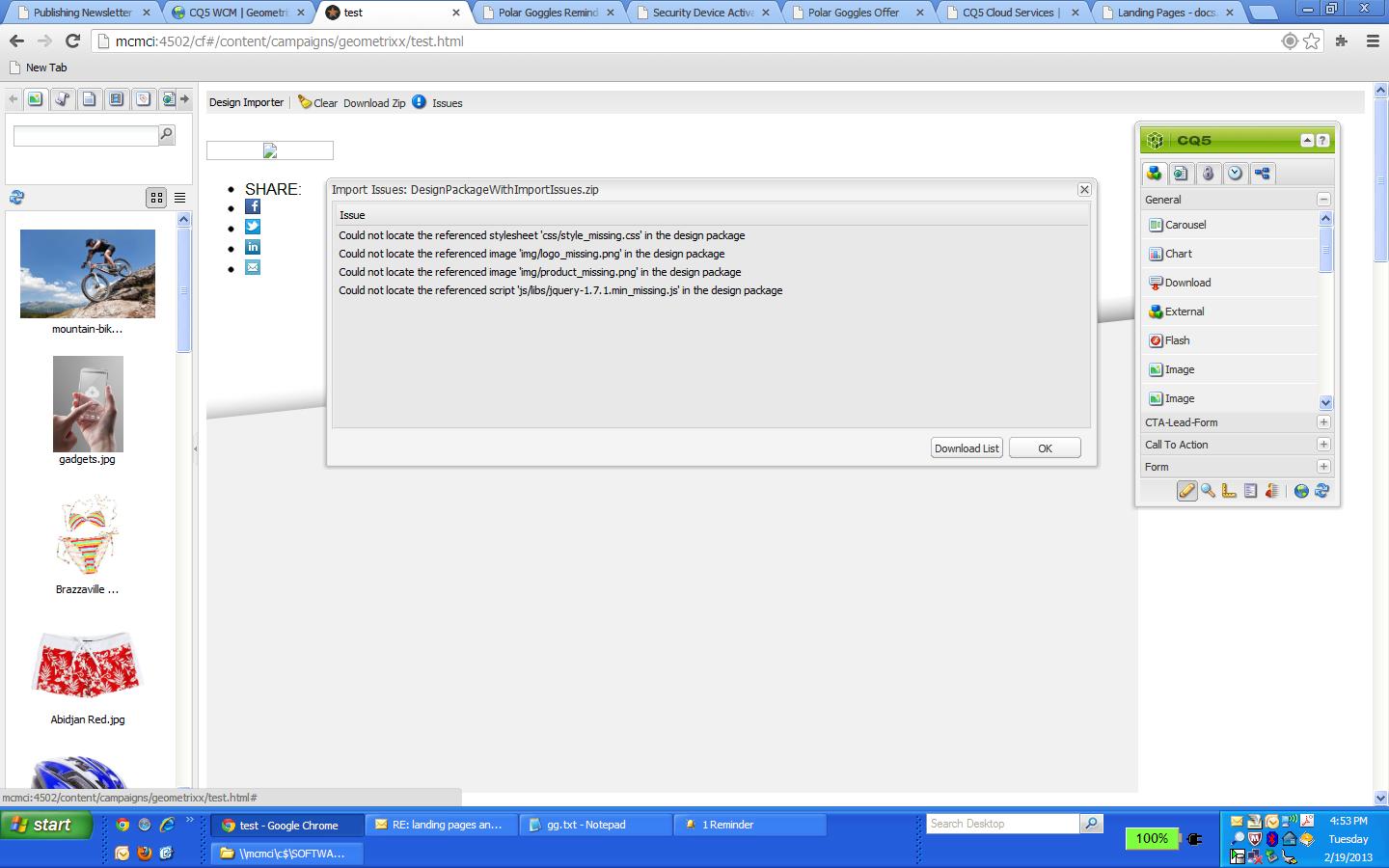1389x868 pixels.
Task: Select the Download component
Action: tap(1230, 283)
